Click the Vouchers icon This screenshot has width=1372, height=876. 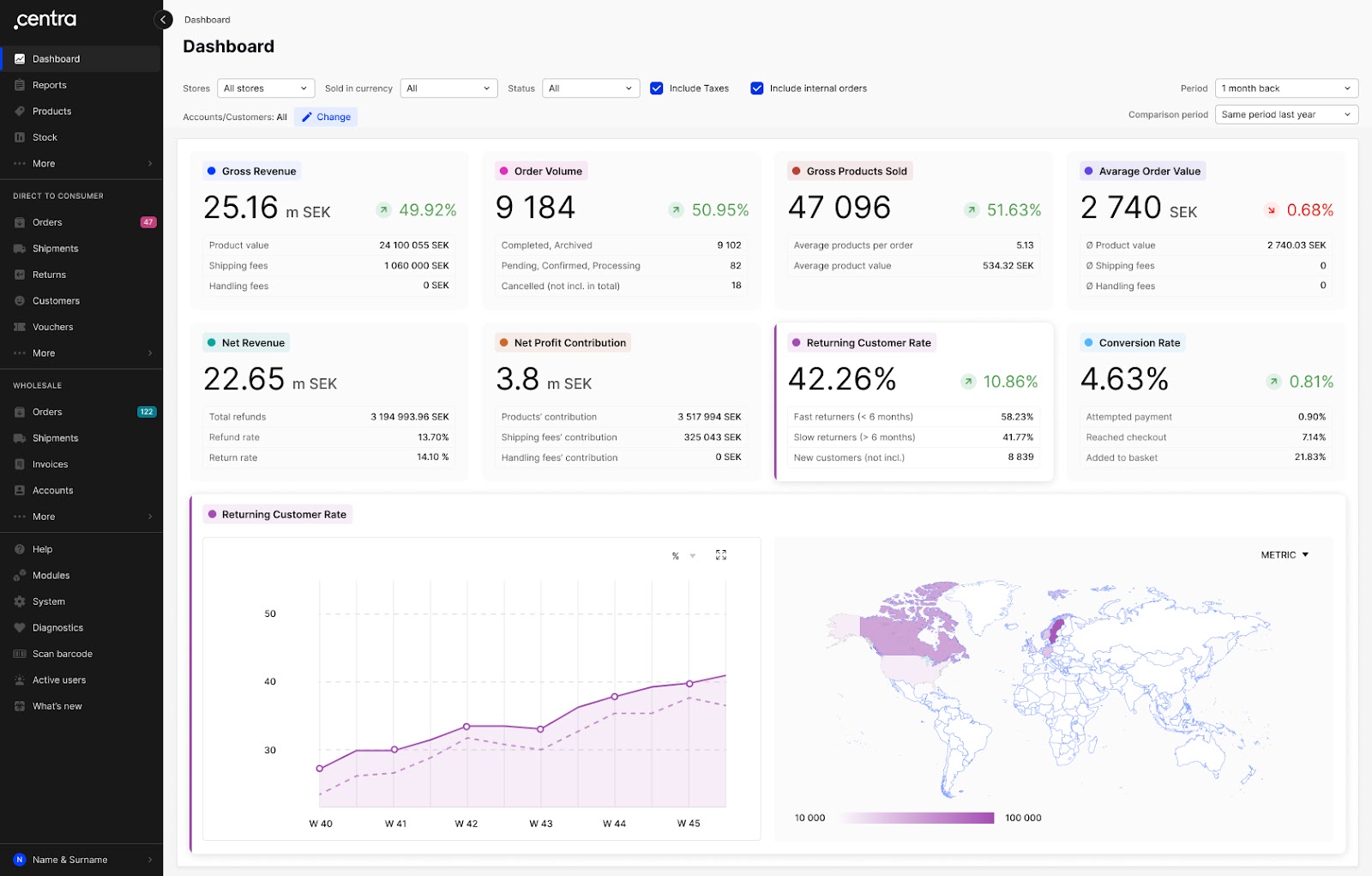20,327
